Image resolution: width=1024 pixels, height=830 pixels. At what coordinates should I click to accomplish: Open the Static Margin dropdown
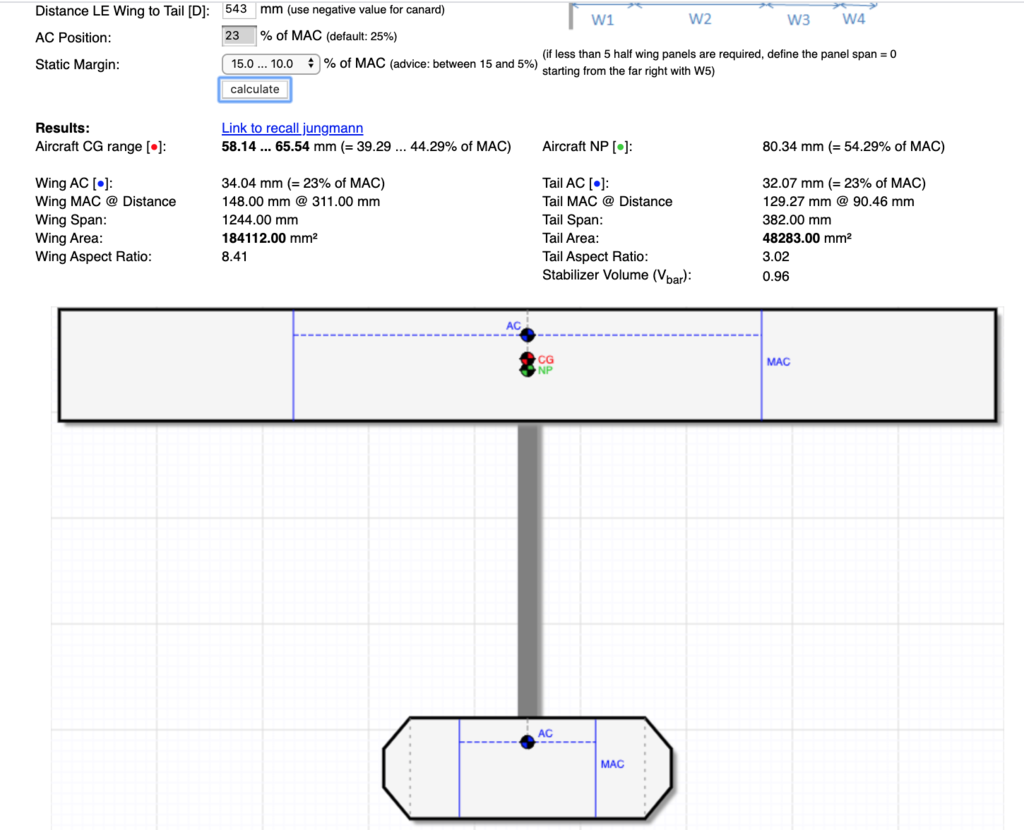click(x=270, y=63)
